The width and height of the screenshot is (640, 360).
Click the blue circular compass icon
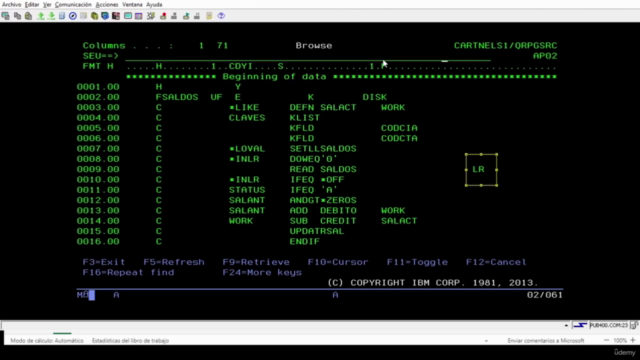(x=73, y=16)
